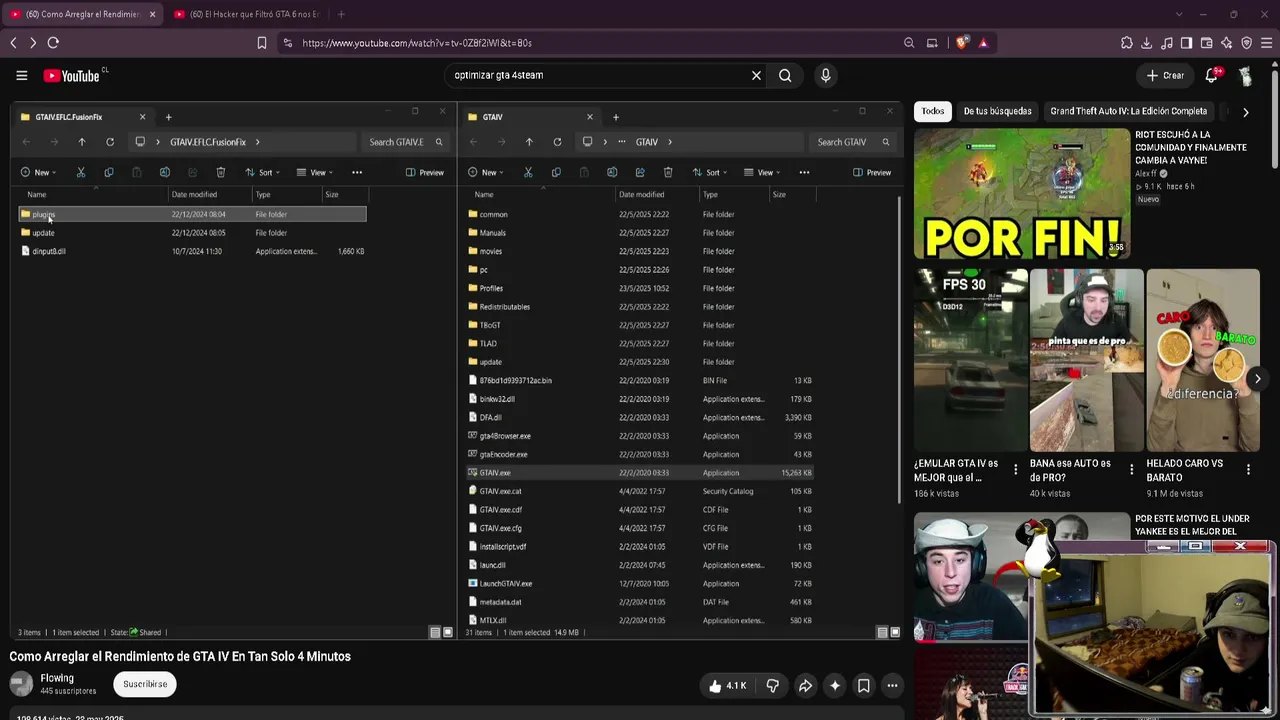Image resolution: width=1280 pixels, height=720 pixels.
Task: Open browser Downloads icon
Action: point(1147,43)
